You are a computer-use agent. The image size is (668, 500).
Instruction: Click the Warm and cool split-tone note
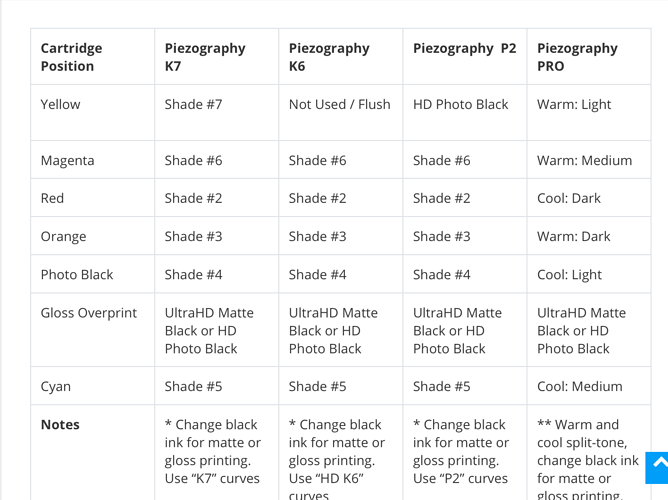click(x=588, y=460)
